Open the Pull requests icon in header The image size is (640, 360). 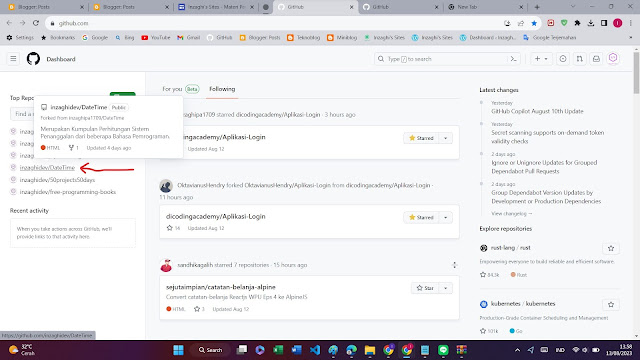point(580,59)
